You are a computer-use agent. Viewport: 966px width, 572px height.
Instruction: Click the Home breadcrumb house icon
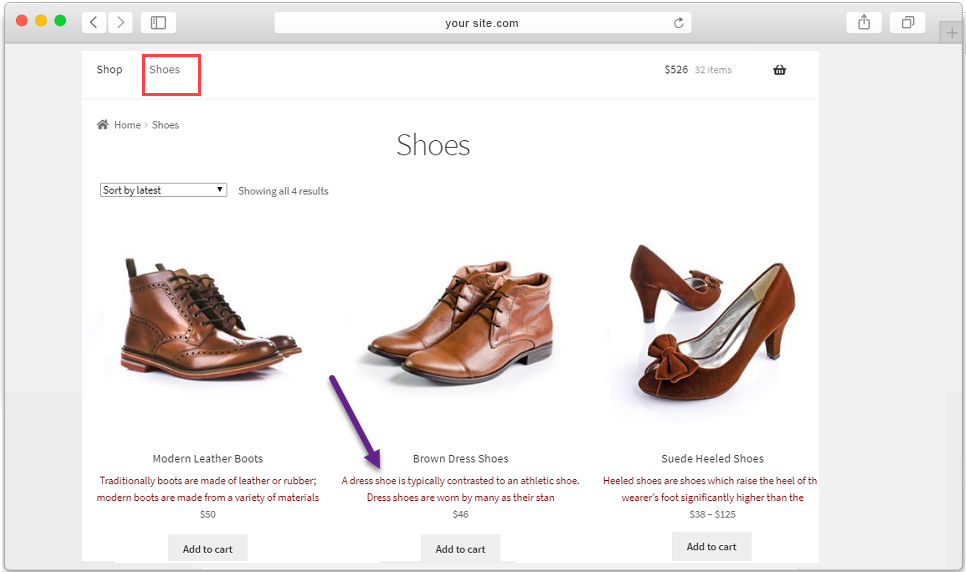102,125
